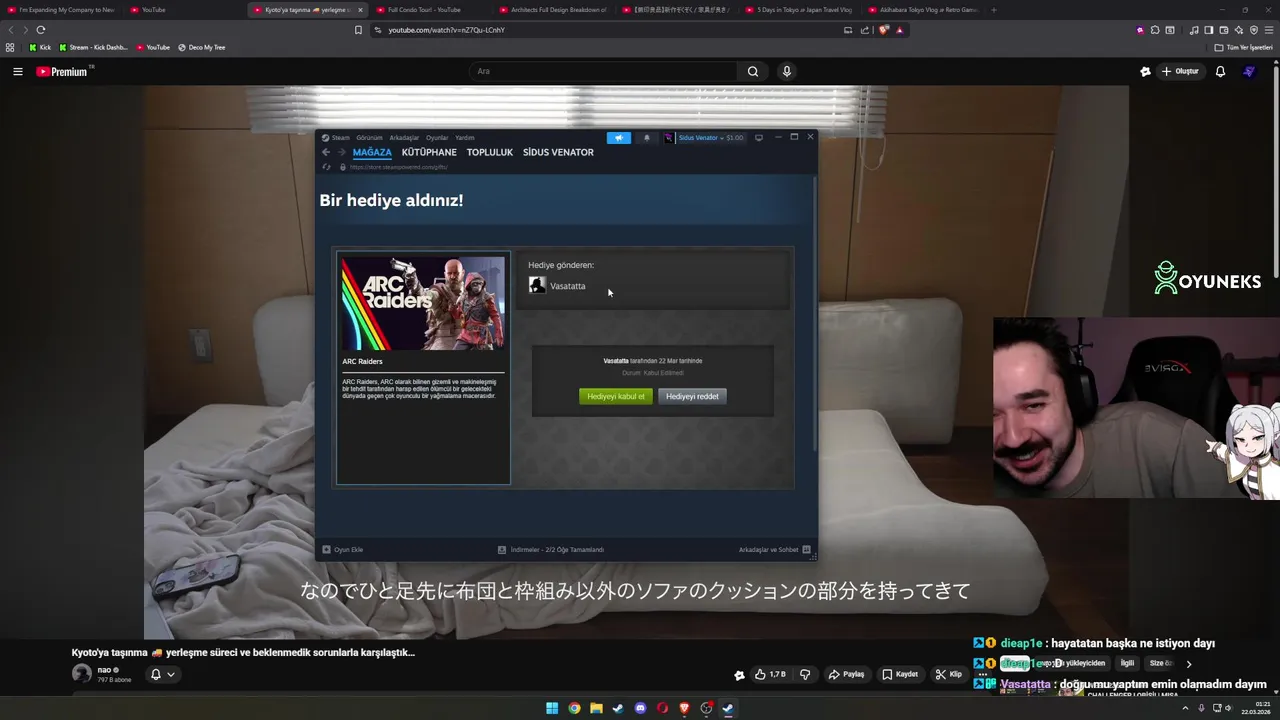Open İndirmeler downloads status
The height and width of the screenshot is (720, 1280).
(x=551, y=549)
